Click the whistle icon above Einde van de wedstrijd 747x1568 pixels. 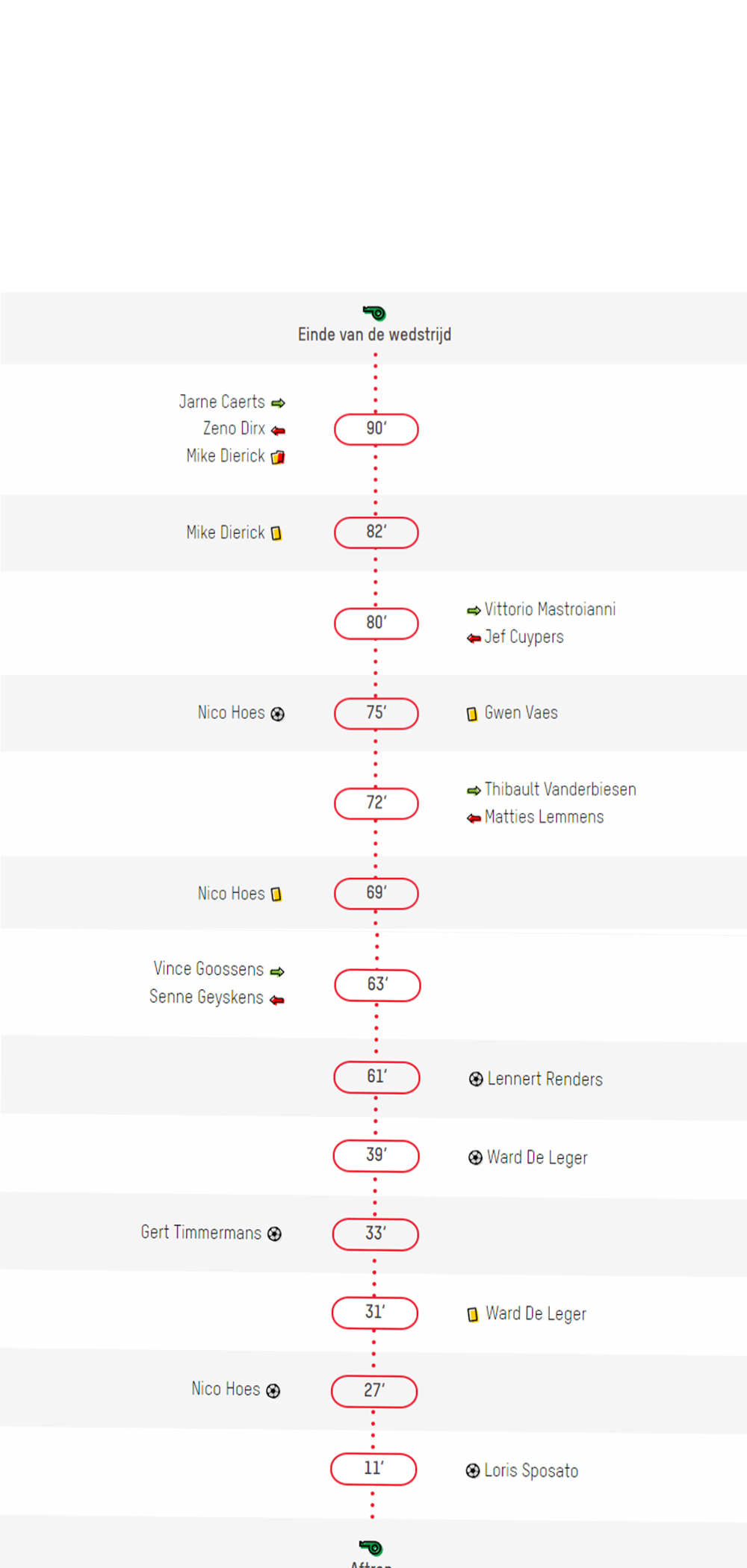coord(374,312)
